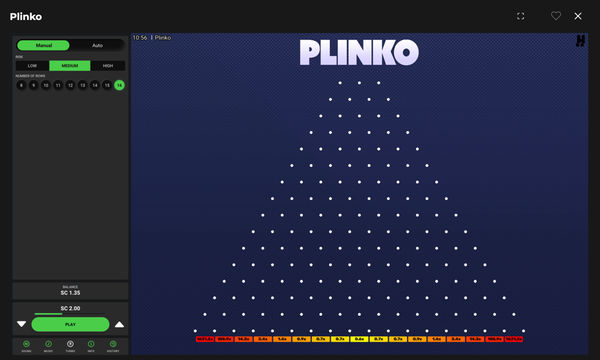Set number of rows to 14
Screen dimensions: 600x360
point(95,85)
